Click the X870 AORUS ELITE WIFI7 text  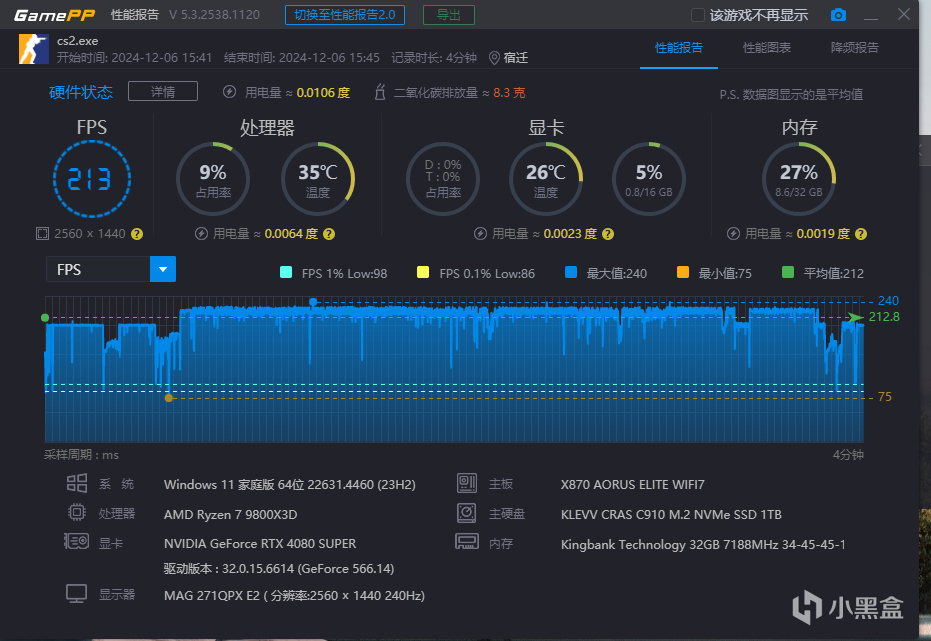point(632,484)
